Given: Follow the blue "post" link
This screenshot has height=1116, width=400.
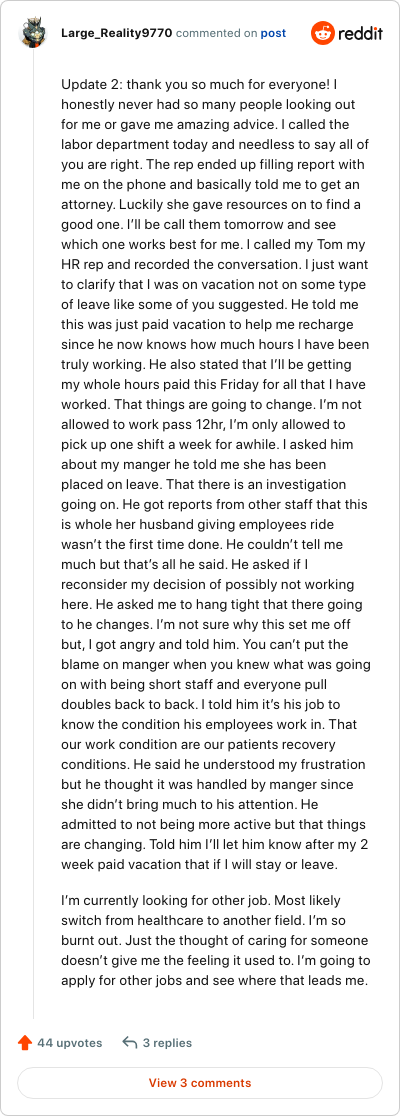Looking at the screenshot, I should 273,33.
